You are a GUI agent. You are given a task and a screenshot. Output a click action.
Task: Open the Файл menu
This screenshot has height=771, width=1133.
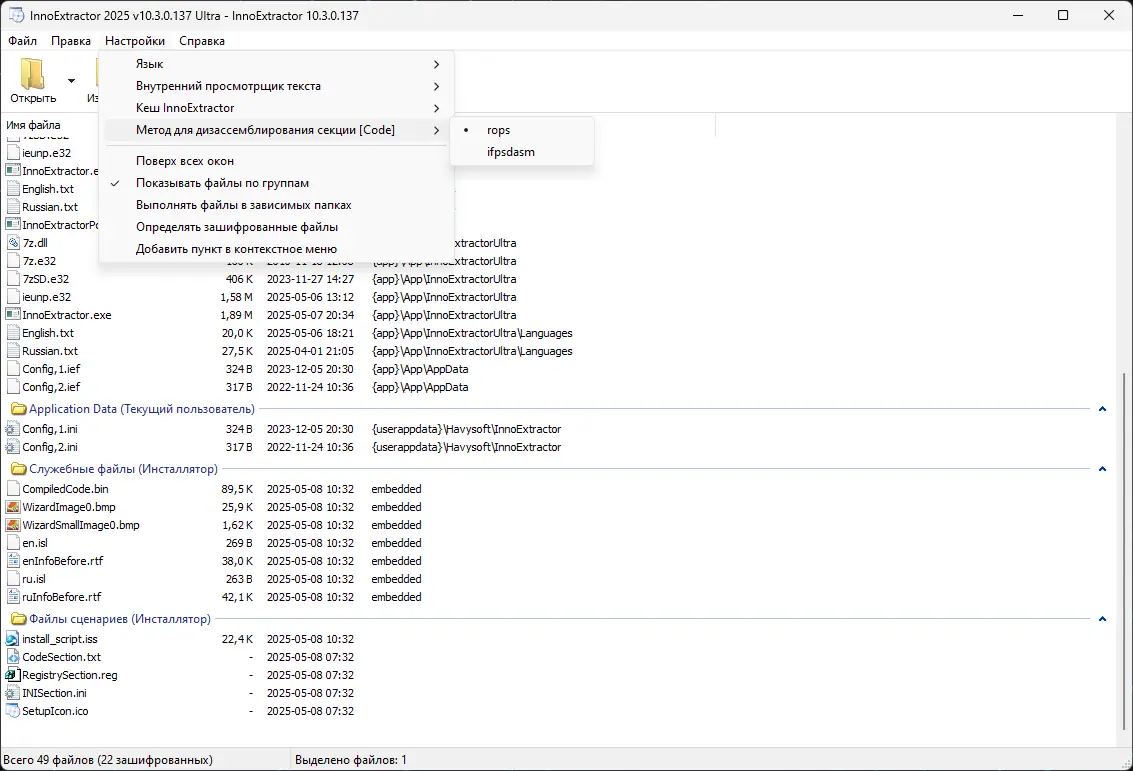22,41
